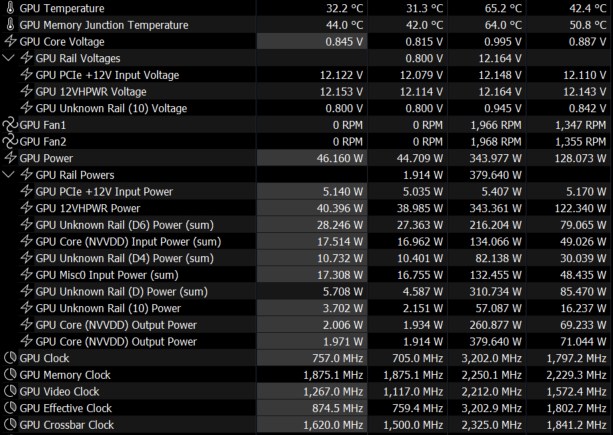This screenshot has width=613, height=435.
Task: Click the GPU Unknown Rail (D) Power icon
Action: [27, 292]
